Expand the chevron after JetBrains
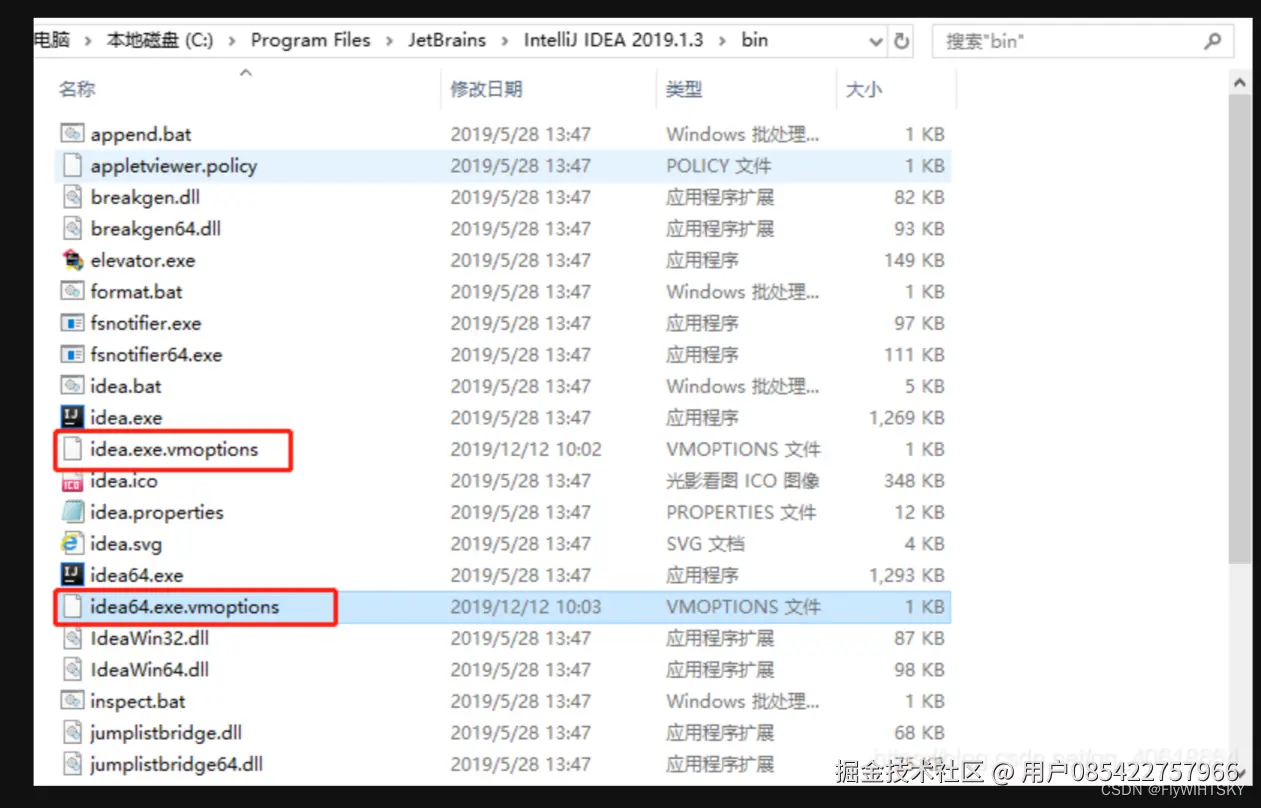 tap(505, 41)
